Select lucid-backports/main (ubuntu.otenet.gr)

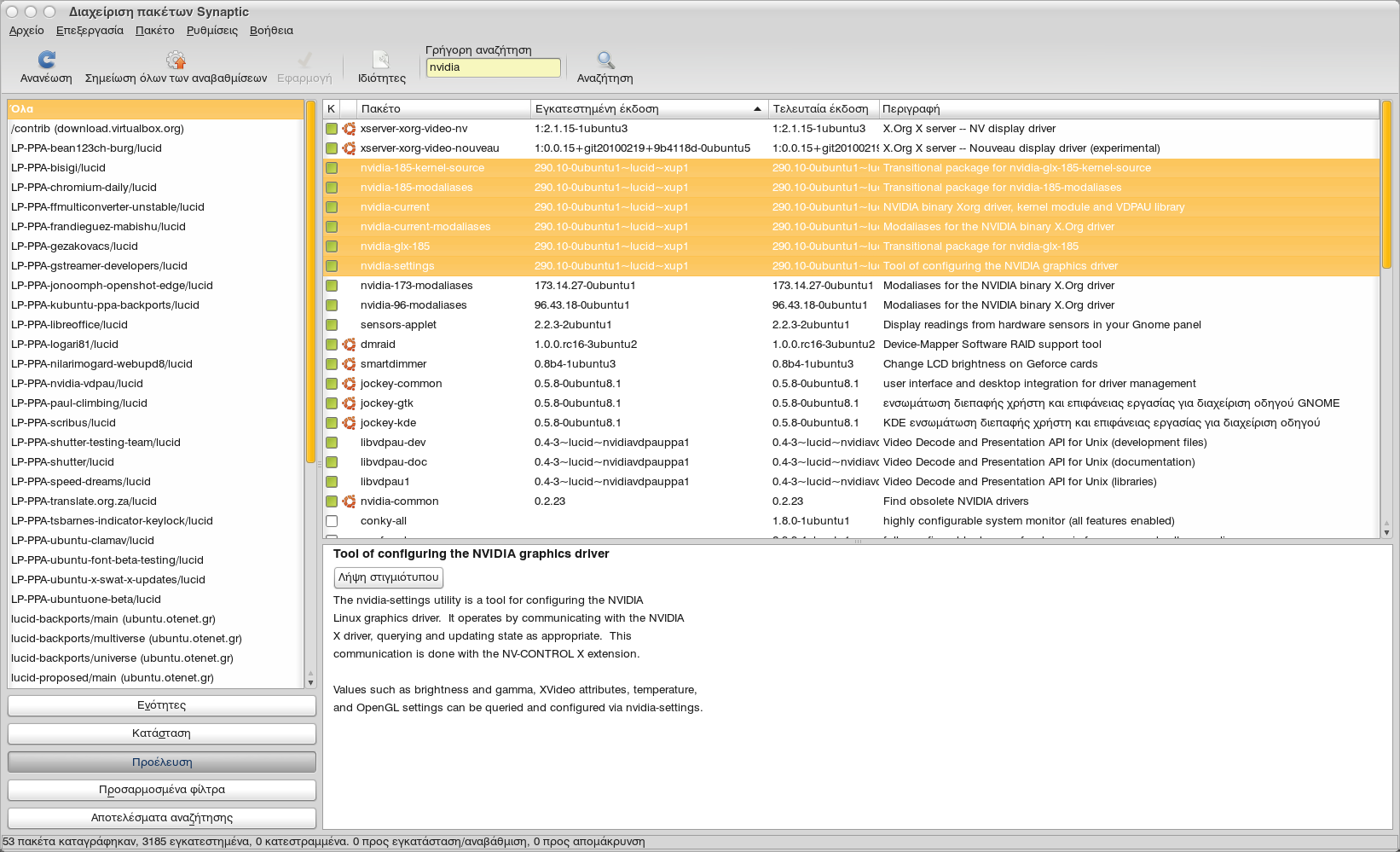click(x=155, y=619)
